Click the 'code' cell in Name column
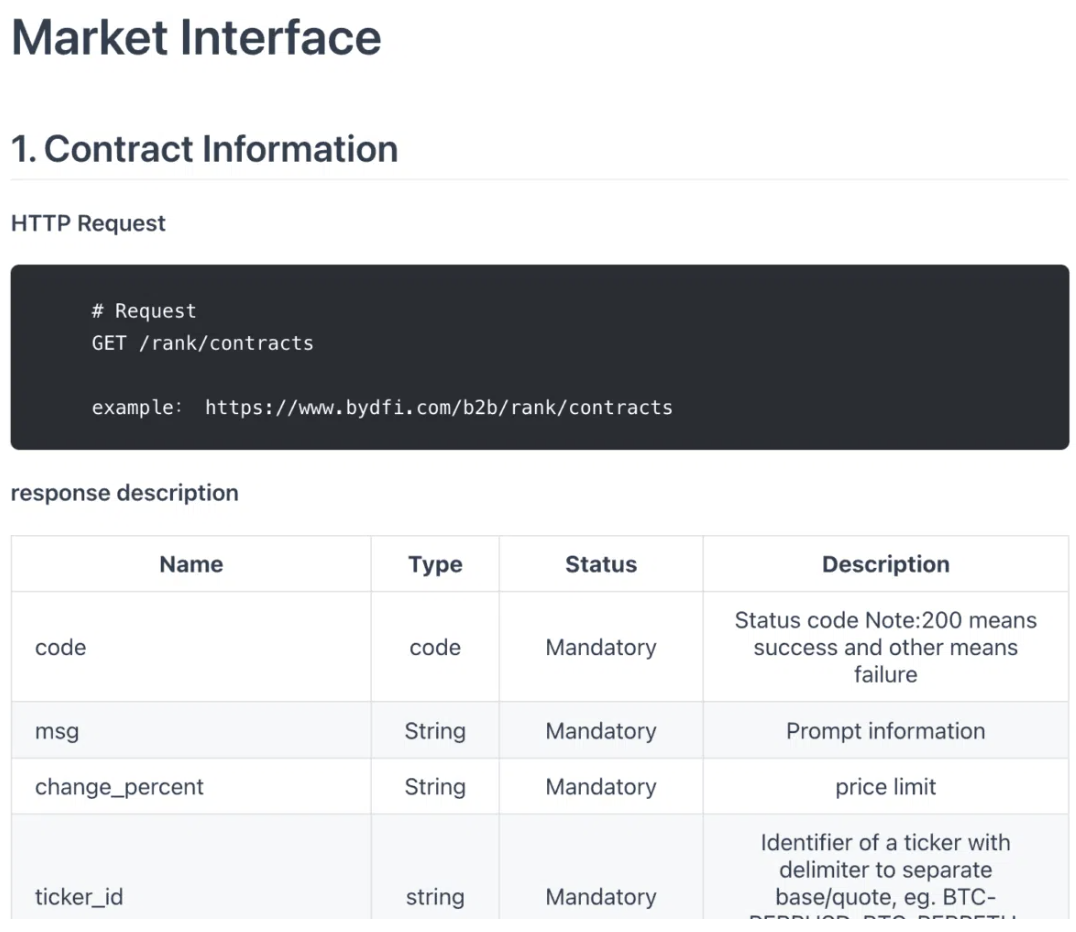The width and height of the screenshot is (1076, 932). point(61,647)
